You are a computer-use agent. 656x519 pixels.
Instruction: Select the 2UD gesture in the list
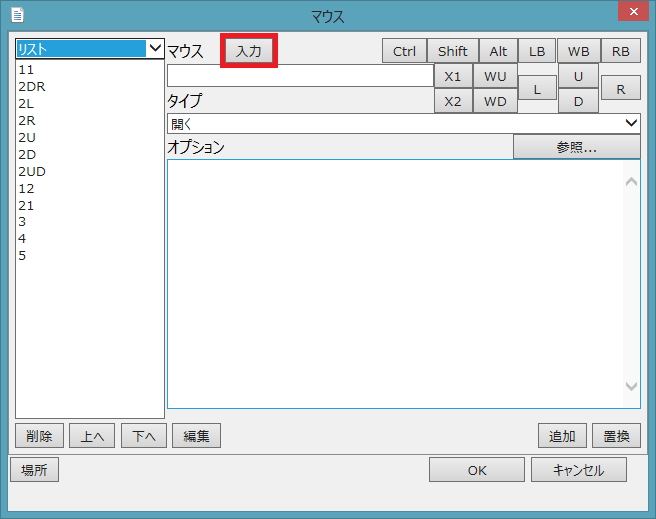[x=32, y=171]
